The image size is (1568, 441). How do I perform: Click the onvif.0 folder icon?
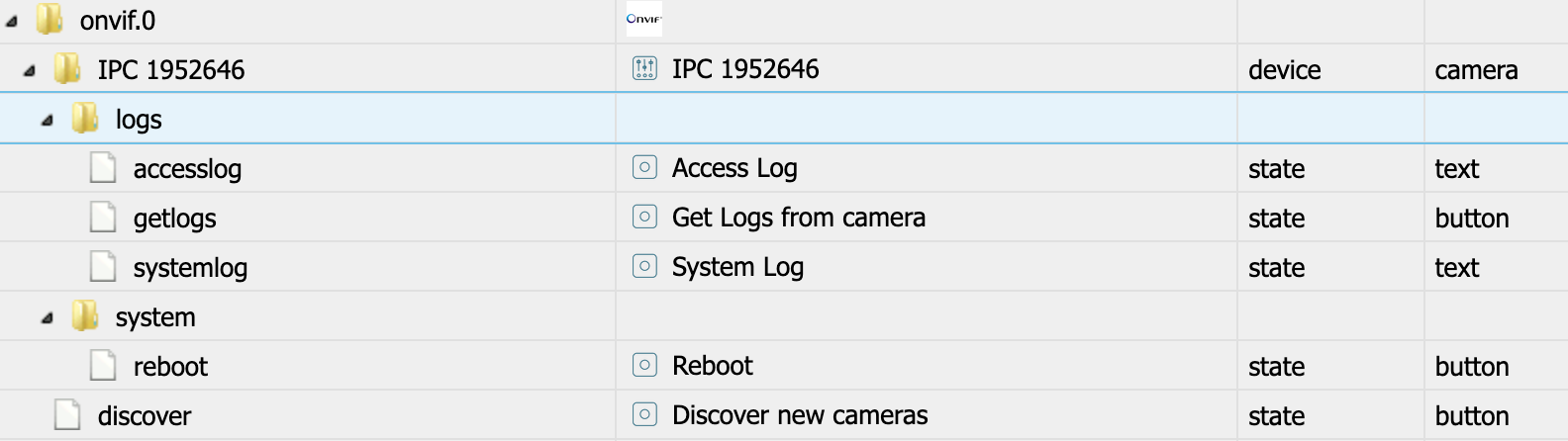[49, 20]
